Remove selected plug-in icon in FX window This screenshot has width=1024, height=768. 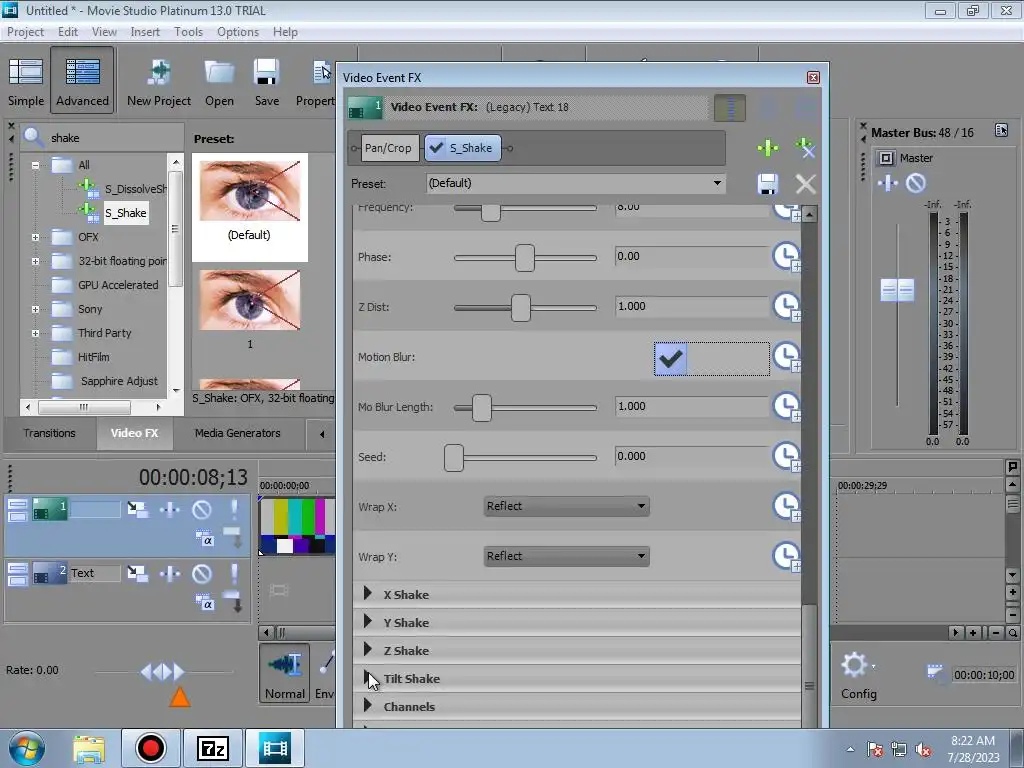pos(805,148)
